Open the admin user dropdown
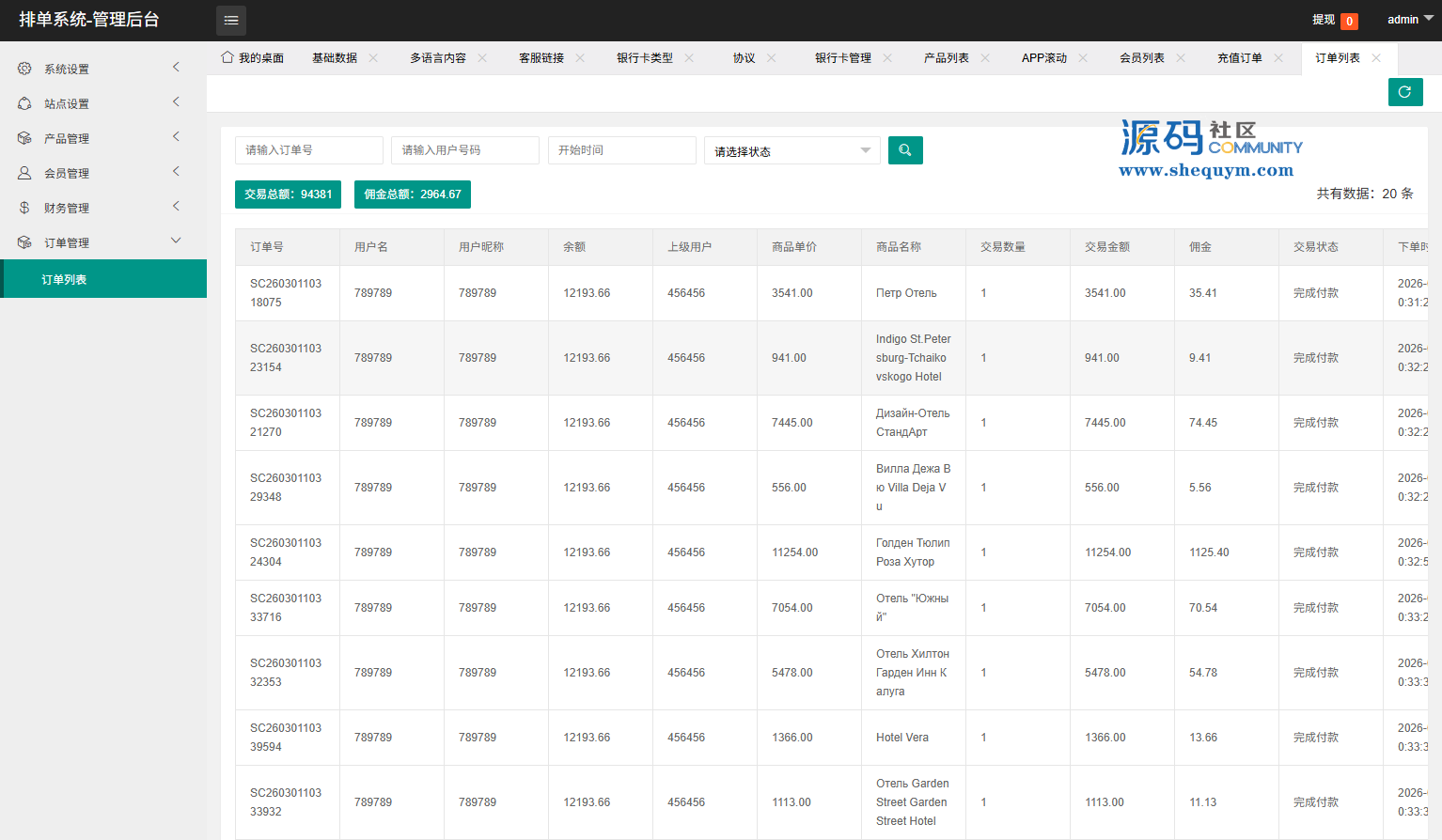 (x=1409, y=20)
